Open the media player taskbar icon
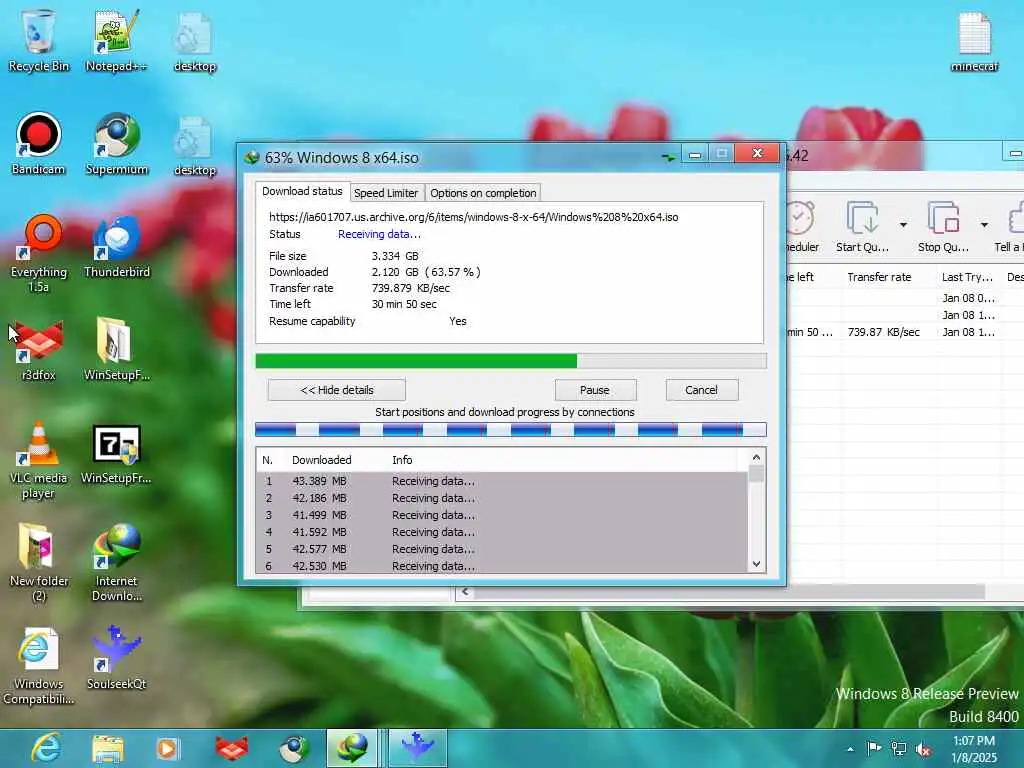 167,748
